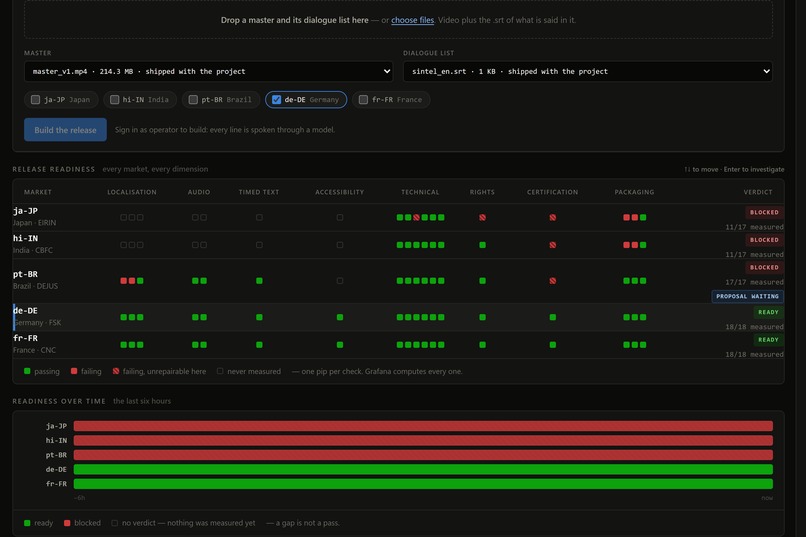Click the Localisation column header
This screenshot has width=806, height=537.
[132, 192]
